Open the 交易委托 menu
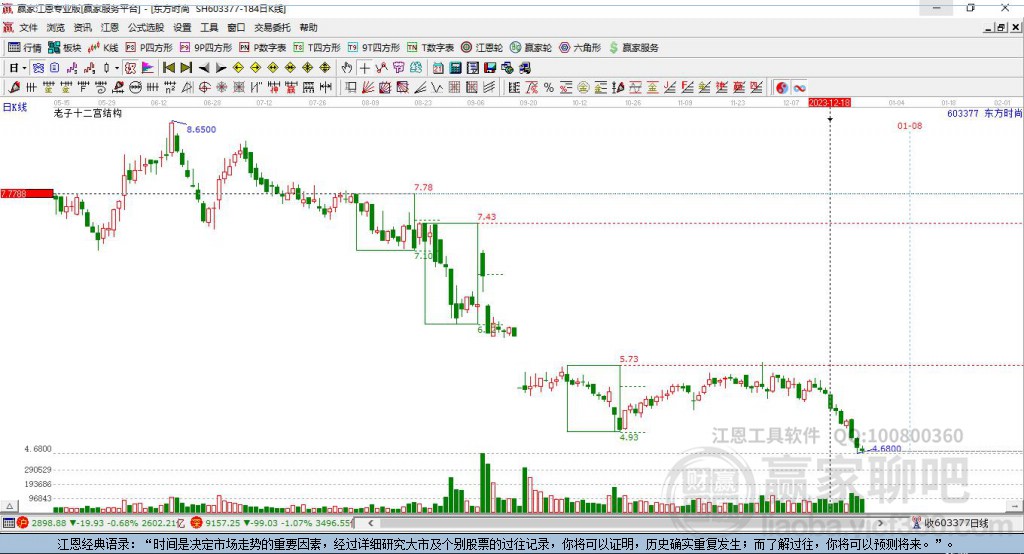 click(272, 27)
